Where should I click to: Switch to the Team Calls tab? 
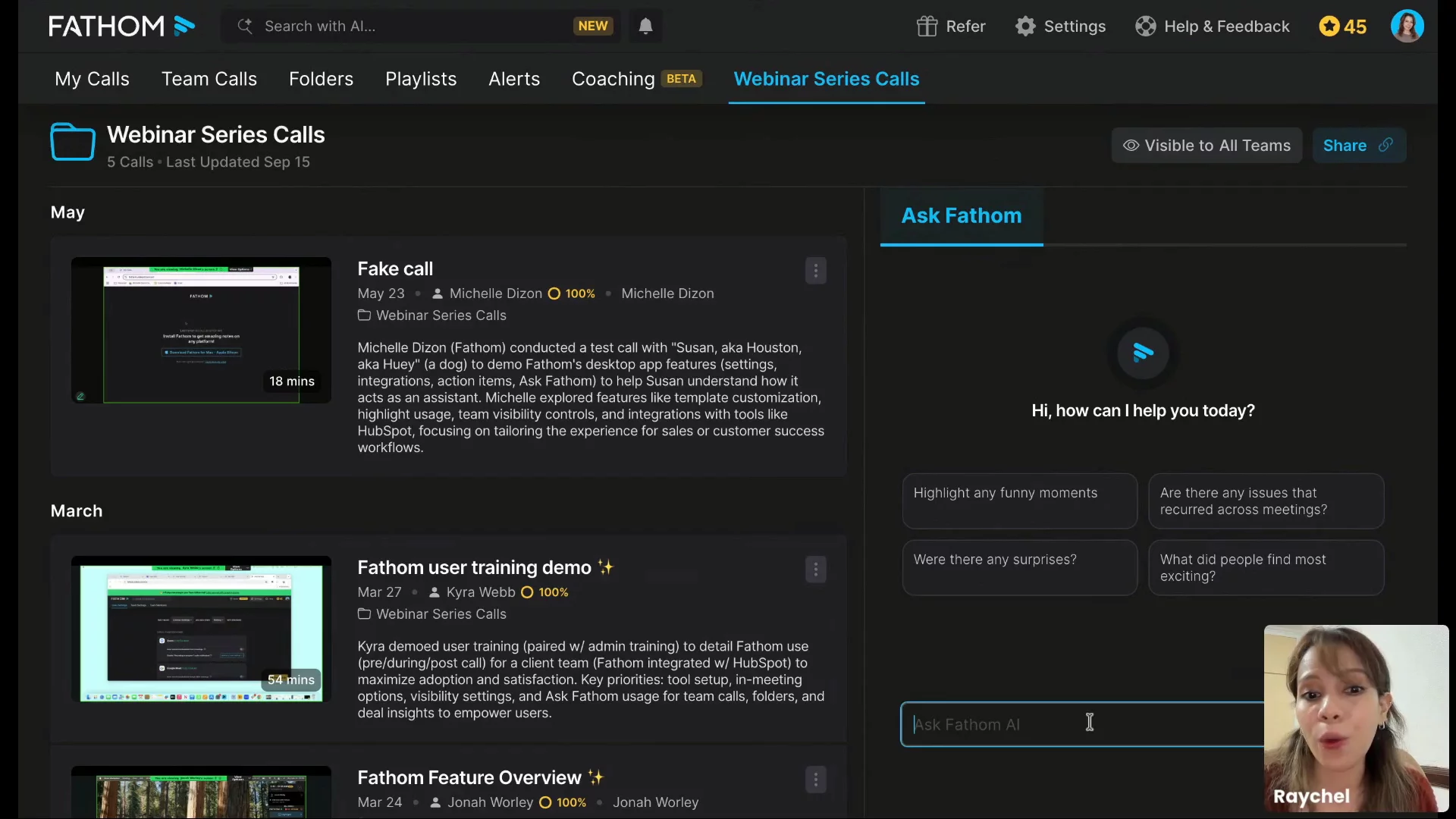coord(209,79)
